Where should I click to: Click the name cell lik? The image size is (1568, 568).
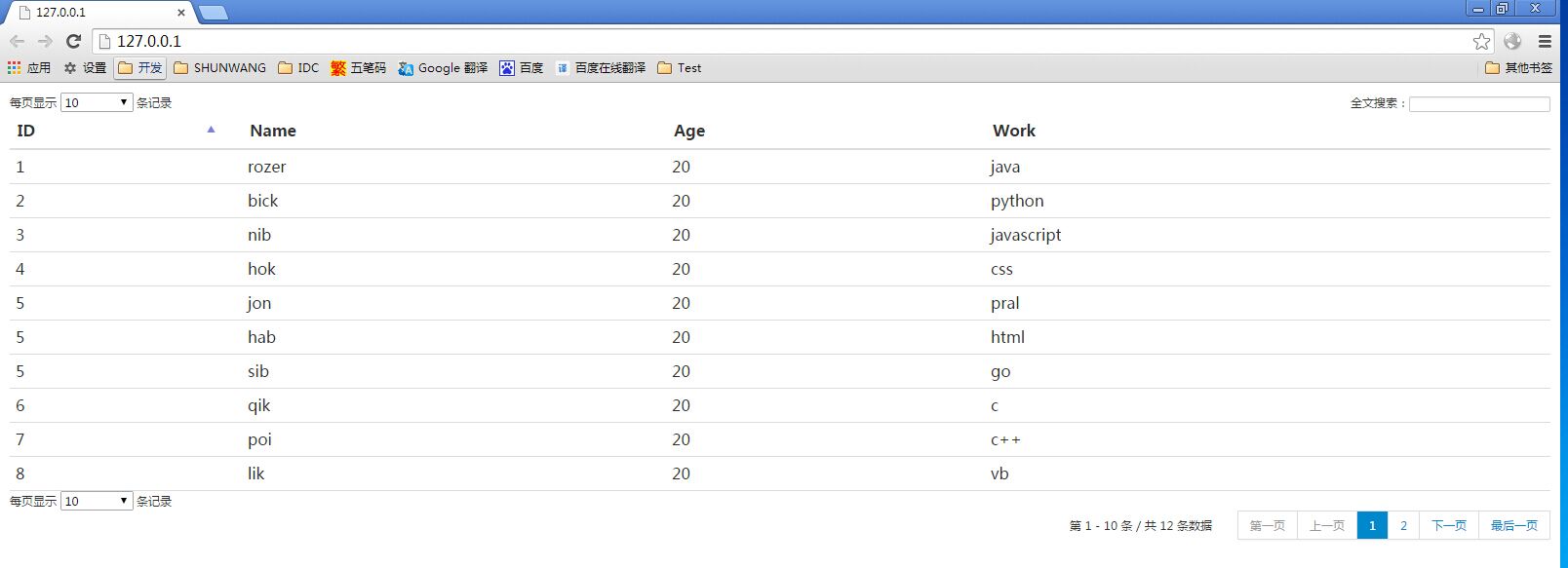256,473
